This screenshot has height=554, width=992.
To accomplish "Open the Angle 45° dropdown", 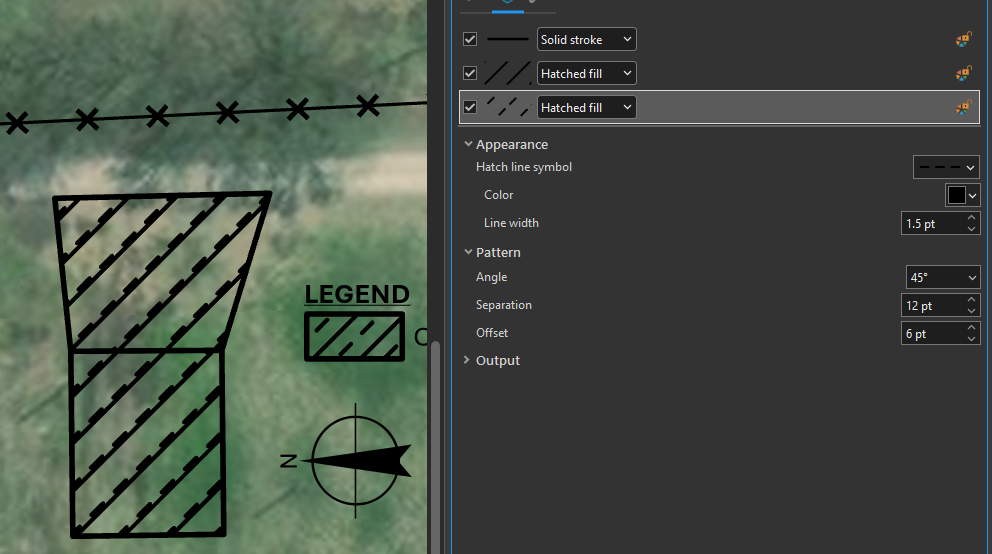I will [943, 278].
